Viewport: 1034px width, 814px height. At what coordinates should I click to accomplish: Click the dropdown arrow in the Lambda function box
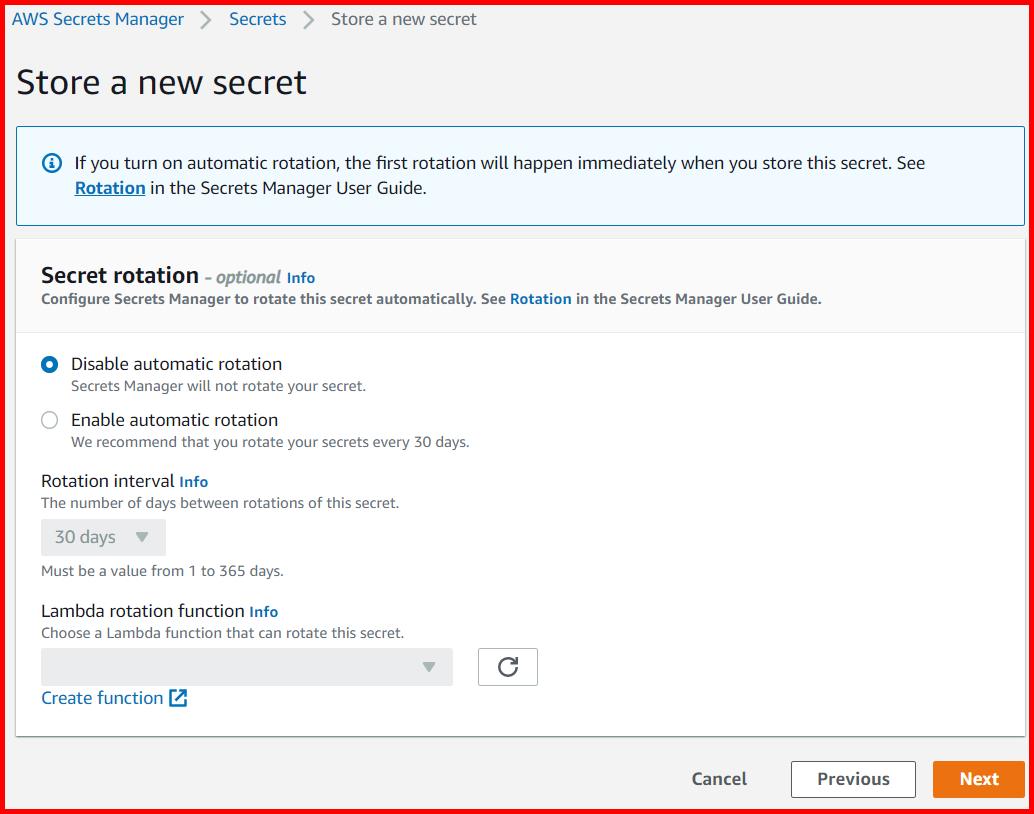click(430, 666)
